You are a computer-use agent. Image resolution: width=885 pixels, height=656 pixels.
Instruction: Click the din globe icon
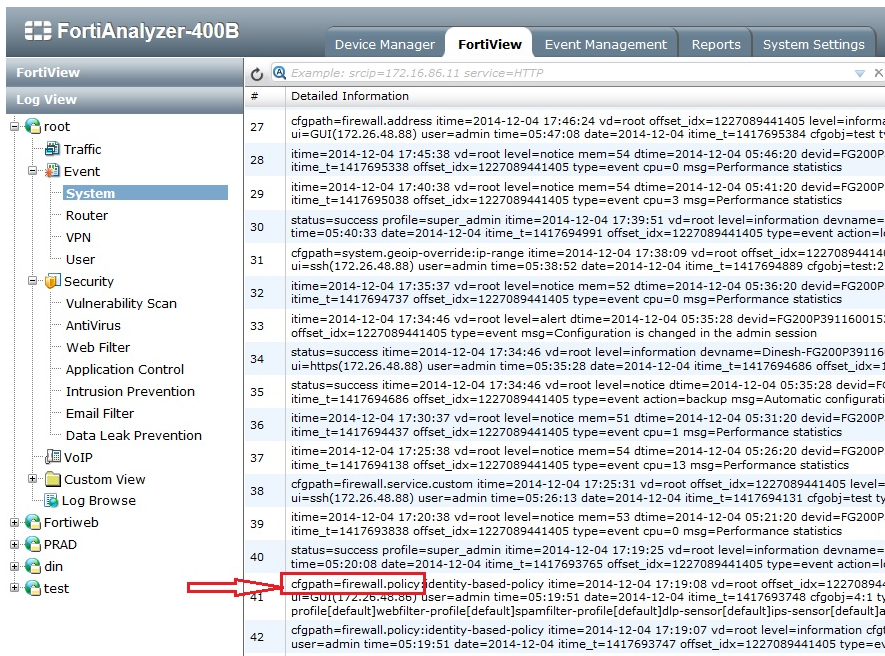pos(33,566)
